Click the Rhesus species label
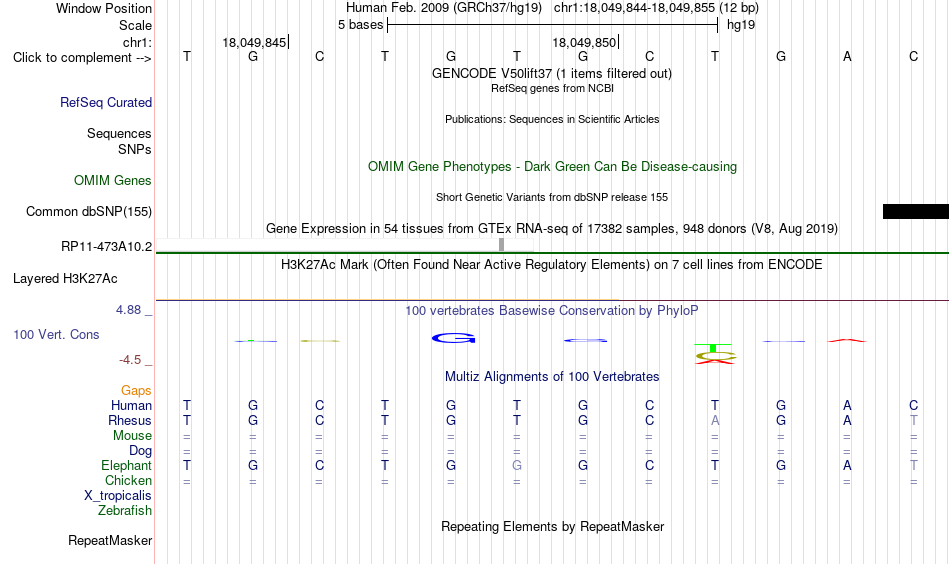The image size is (950, 564). (x=130, y=420)
